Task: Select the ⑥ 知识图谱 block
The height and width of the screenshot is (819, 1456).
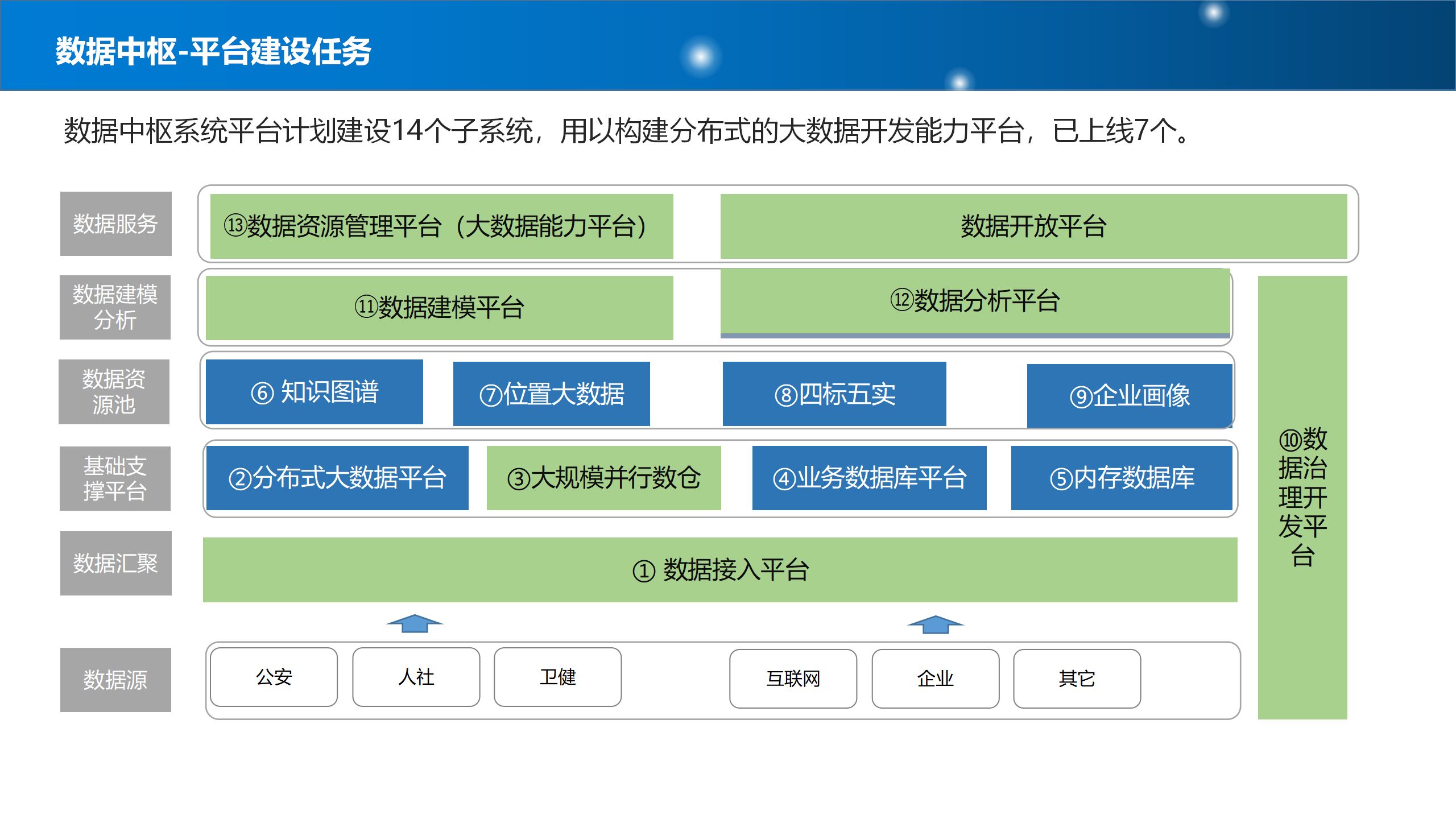Action: pyautogui.click(x=315, y=392)
